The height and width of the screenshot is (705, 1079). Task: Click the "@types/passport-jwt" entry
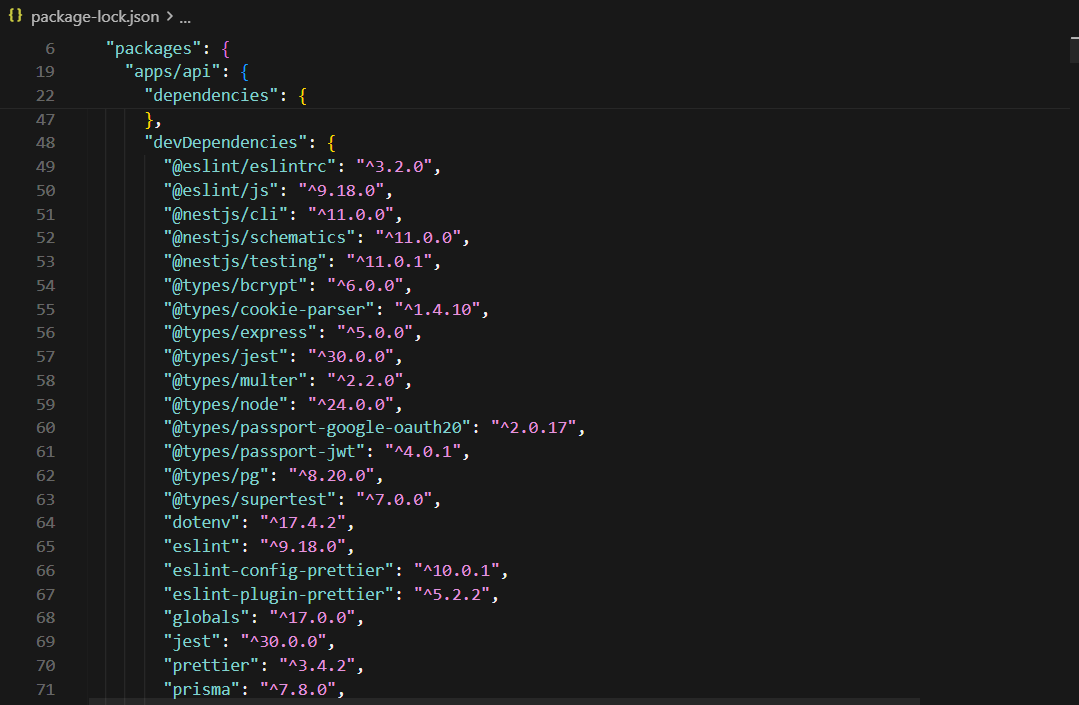pos(317,451)
